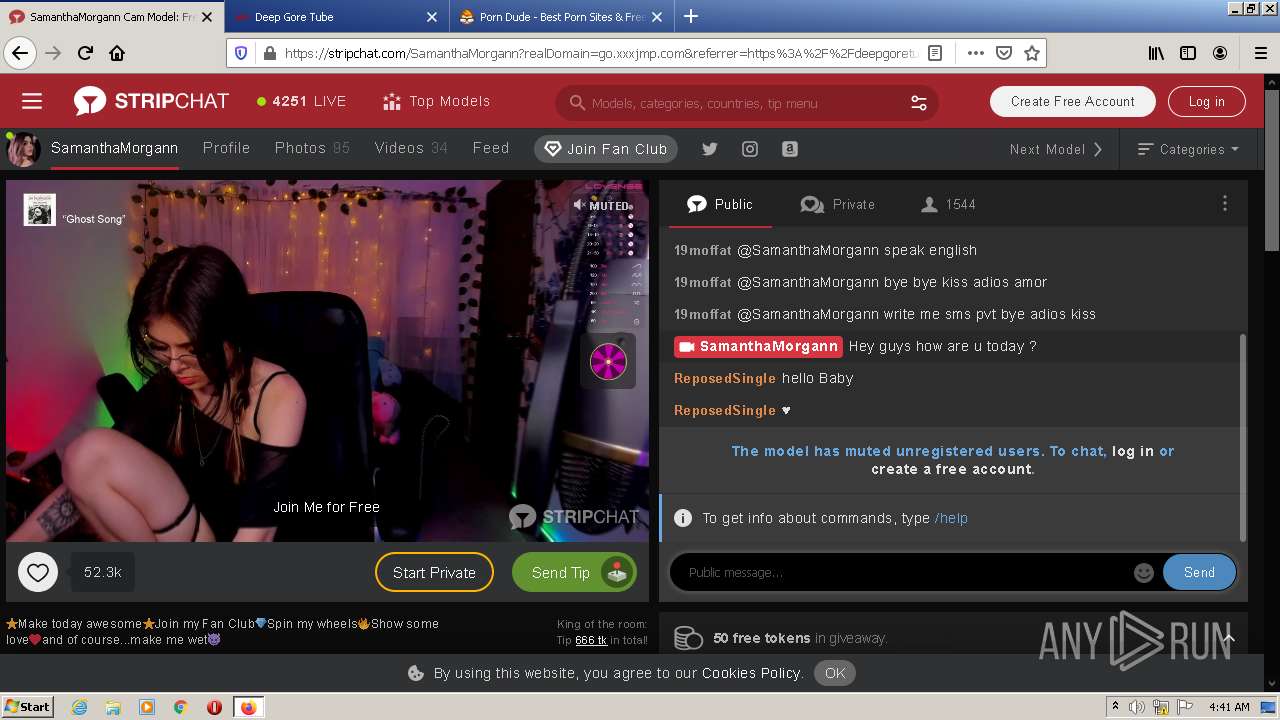Unmute the video stream
Screen dimensions: 1280x720
[601, 205]
